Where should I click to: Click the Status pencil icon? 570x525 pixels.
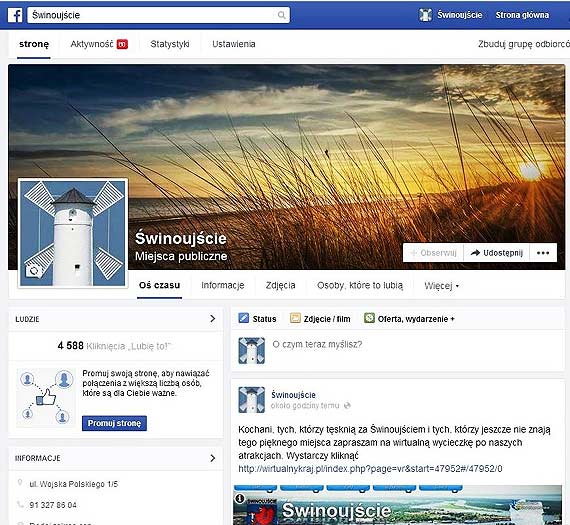coord(244,318)
